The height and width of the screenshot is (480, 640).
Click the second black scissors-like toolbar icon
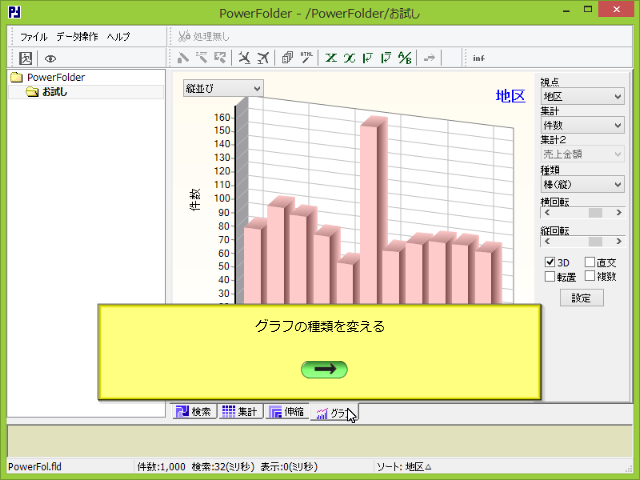[x=263, y=58]
